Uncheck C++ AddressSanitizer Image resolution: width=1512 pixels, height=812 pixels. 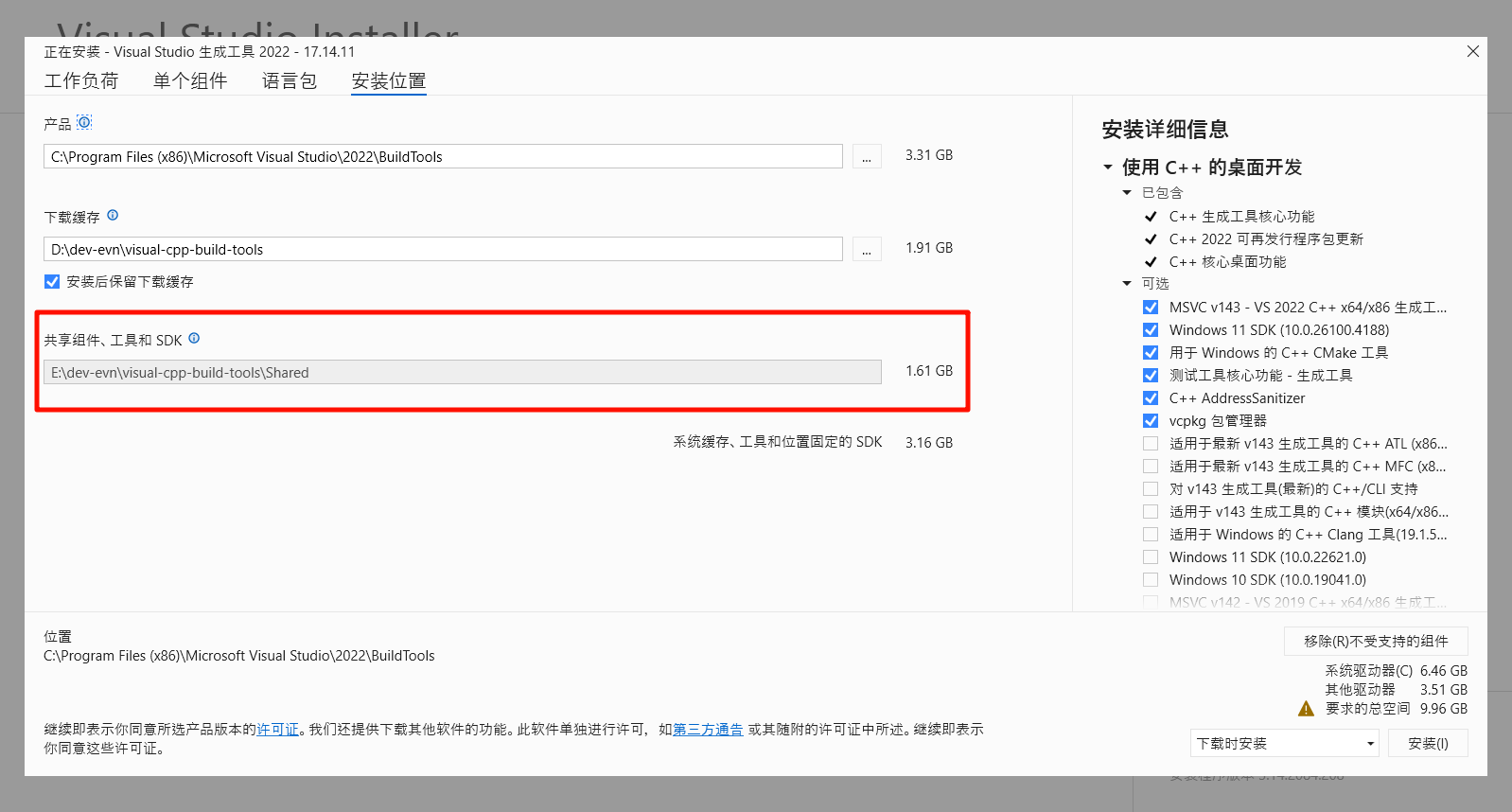(x=1151, y=397)
